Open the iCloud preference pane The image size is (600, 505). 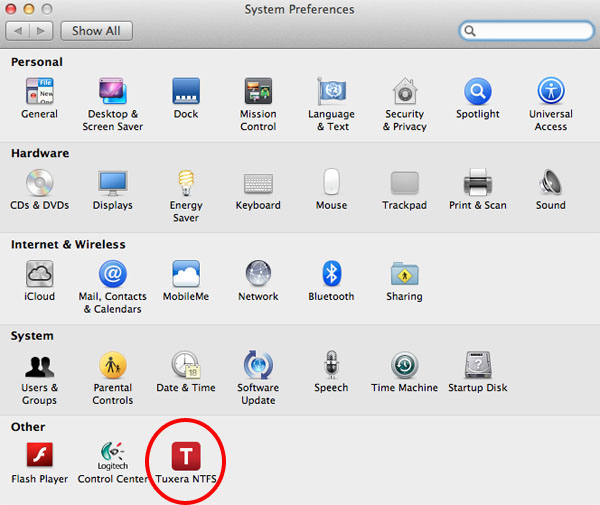tap(39, 274)
